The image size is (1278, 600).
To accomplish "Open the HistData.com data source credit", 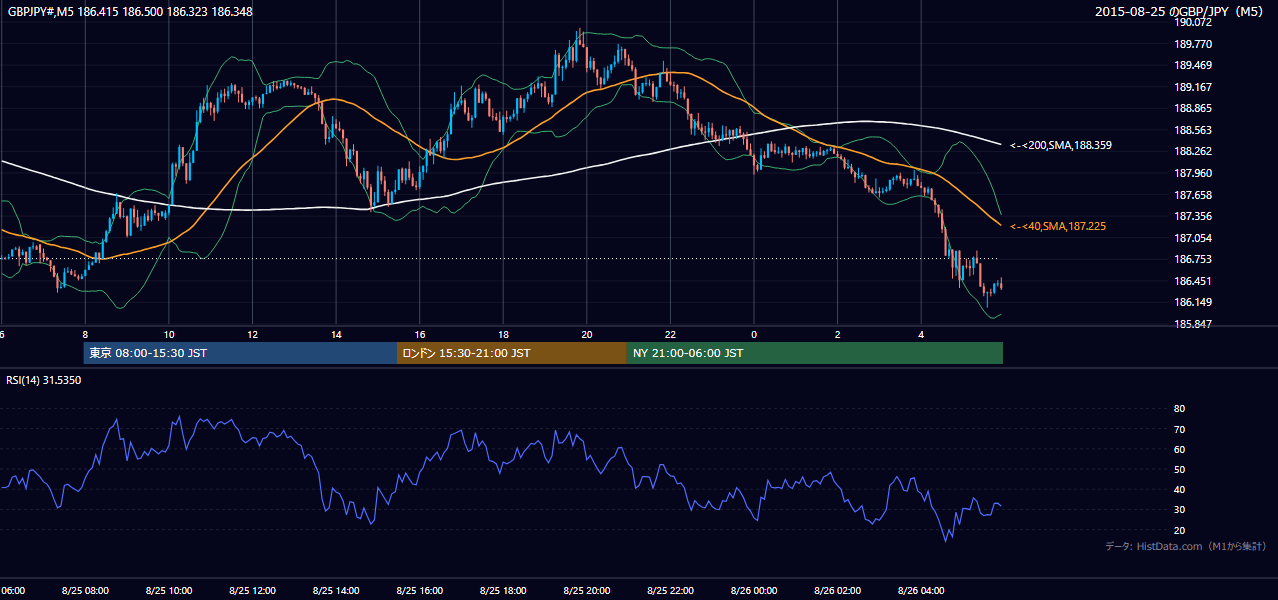I will (x=1186, y=546).
